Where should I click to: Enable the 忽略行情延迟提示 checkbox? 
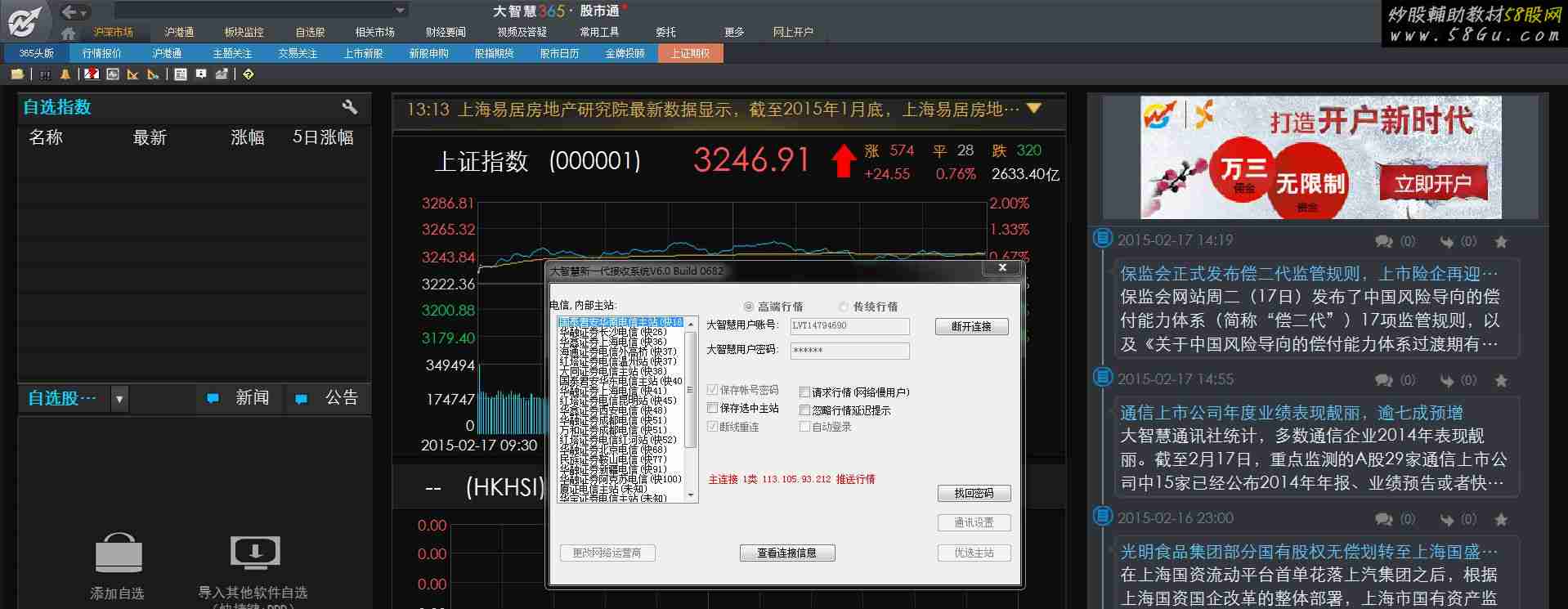[x=804, y=410]
